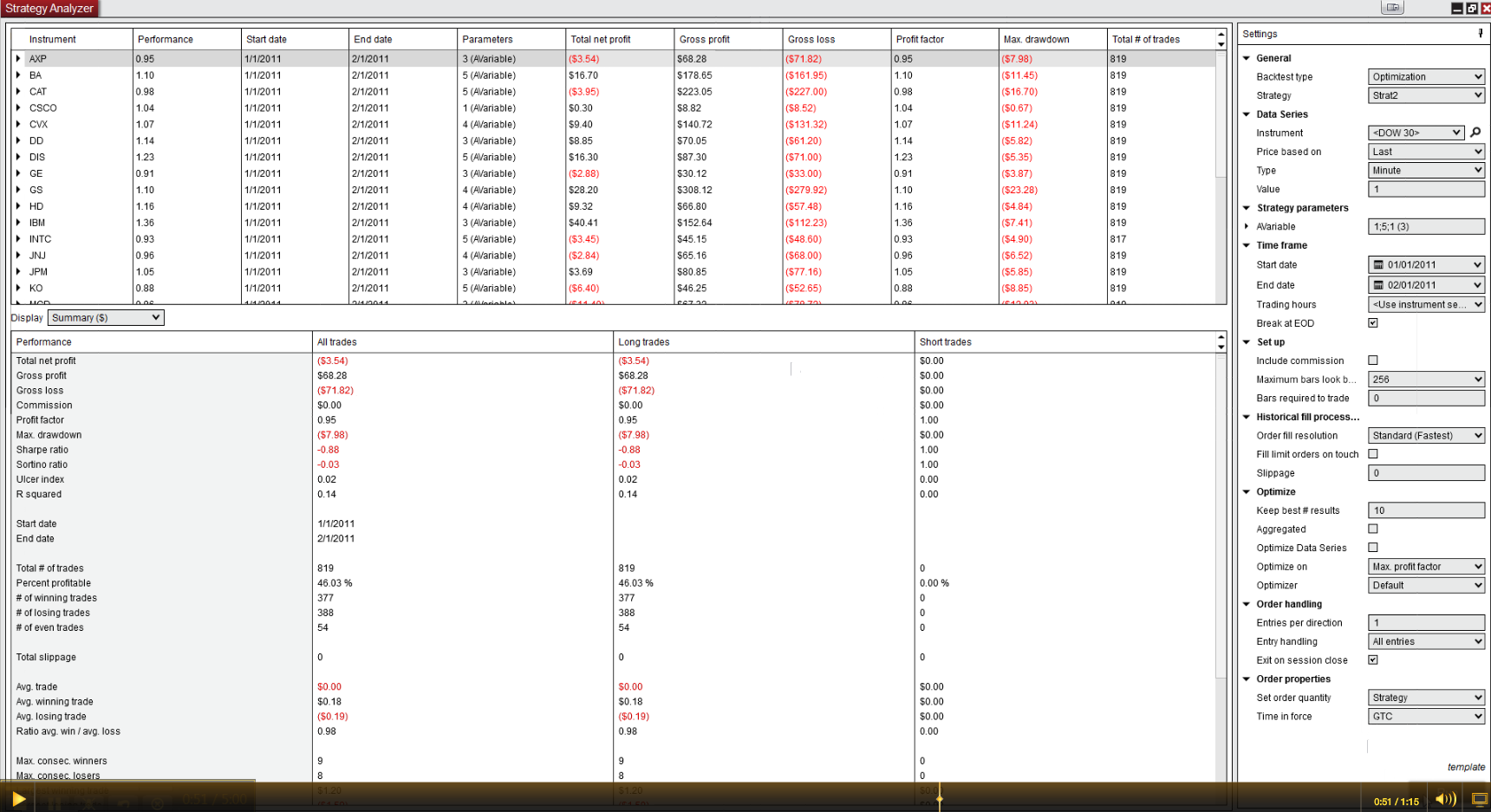Open the Trading hours dropdown
Image resolution: width=1491 pixels, height=812 pixels.
(x=1426, y=305)
